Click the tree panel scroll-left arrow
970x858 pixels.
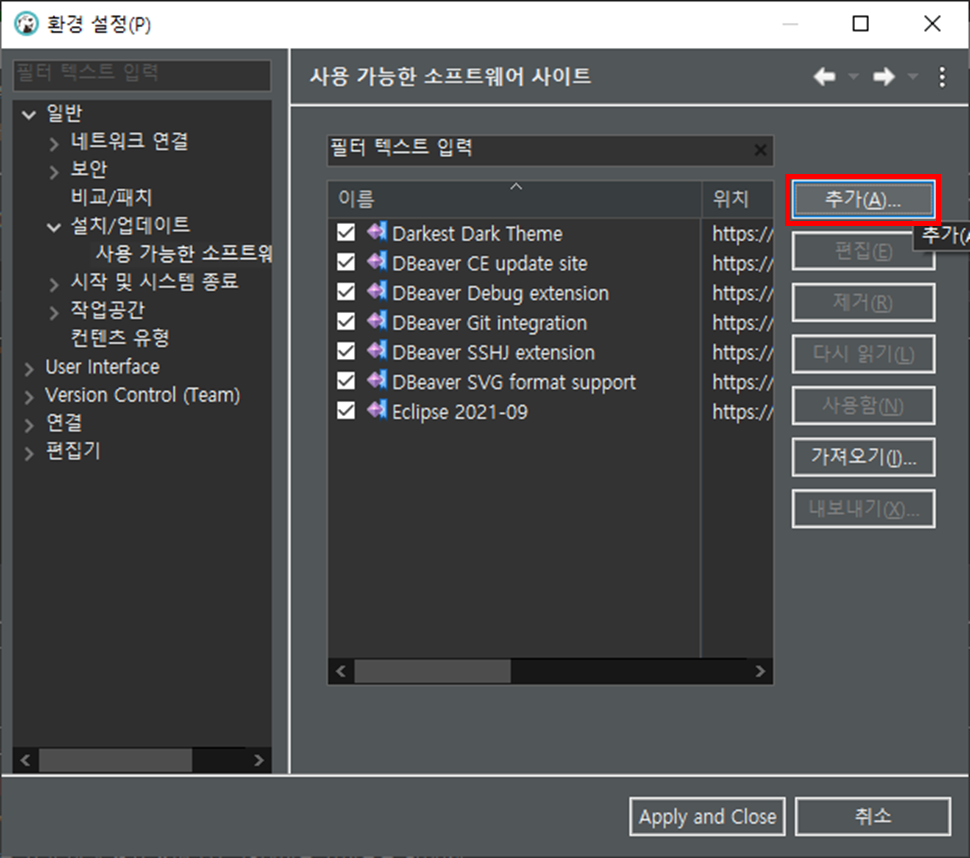pos(25,760)
